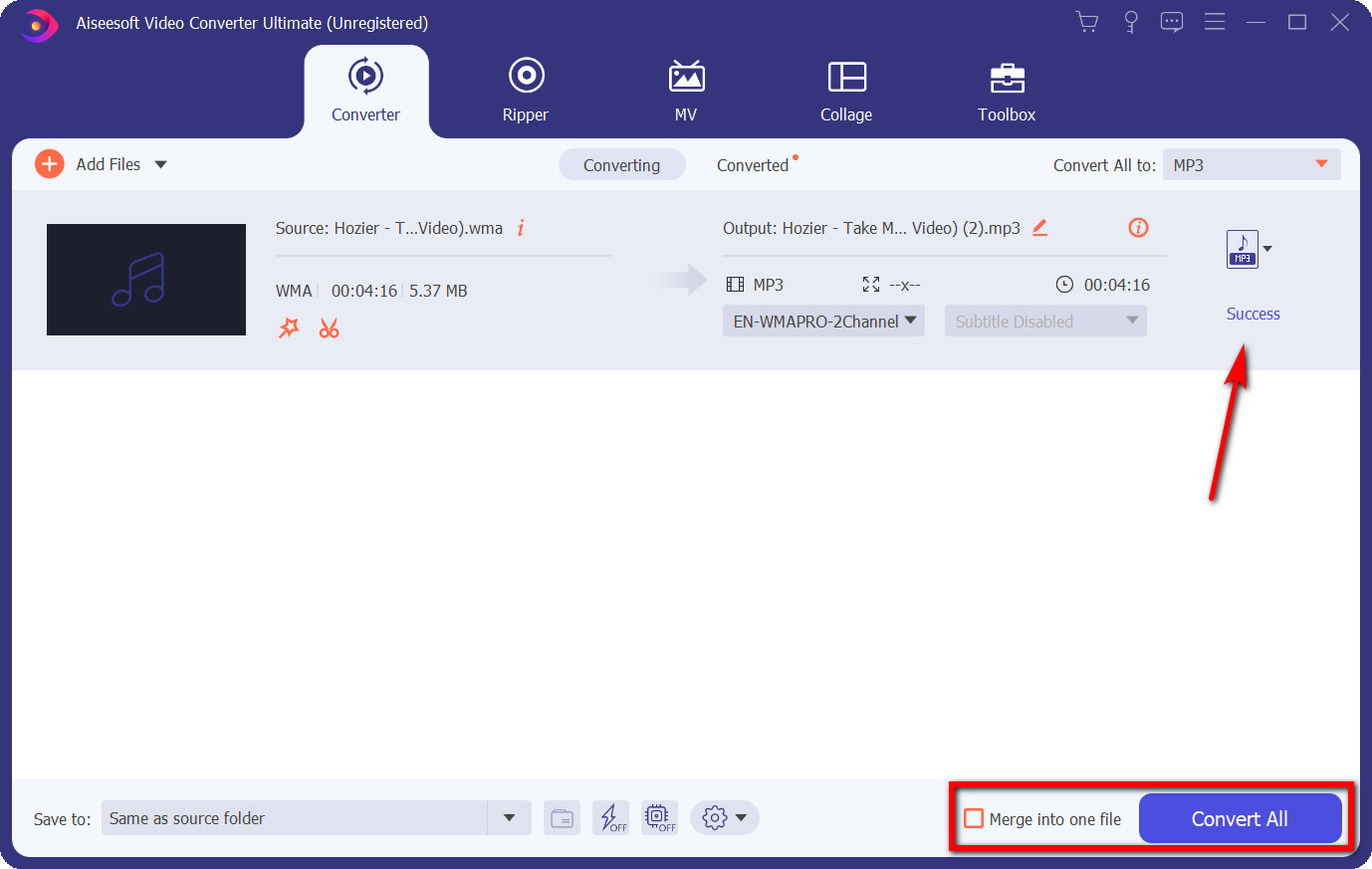
Task: Click the output info warning icon
Action: (1138, 228)
